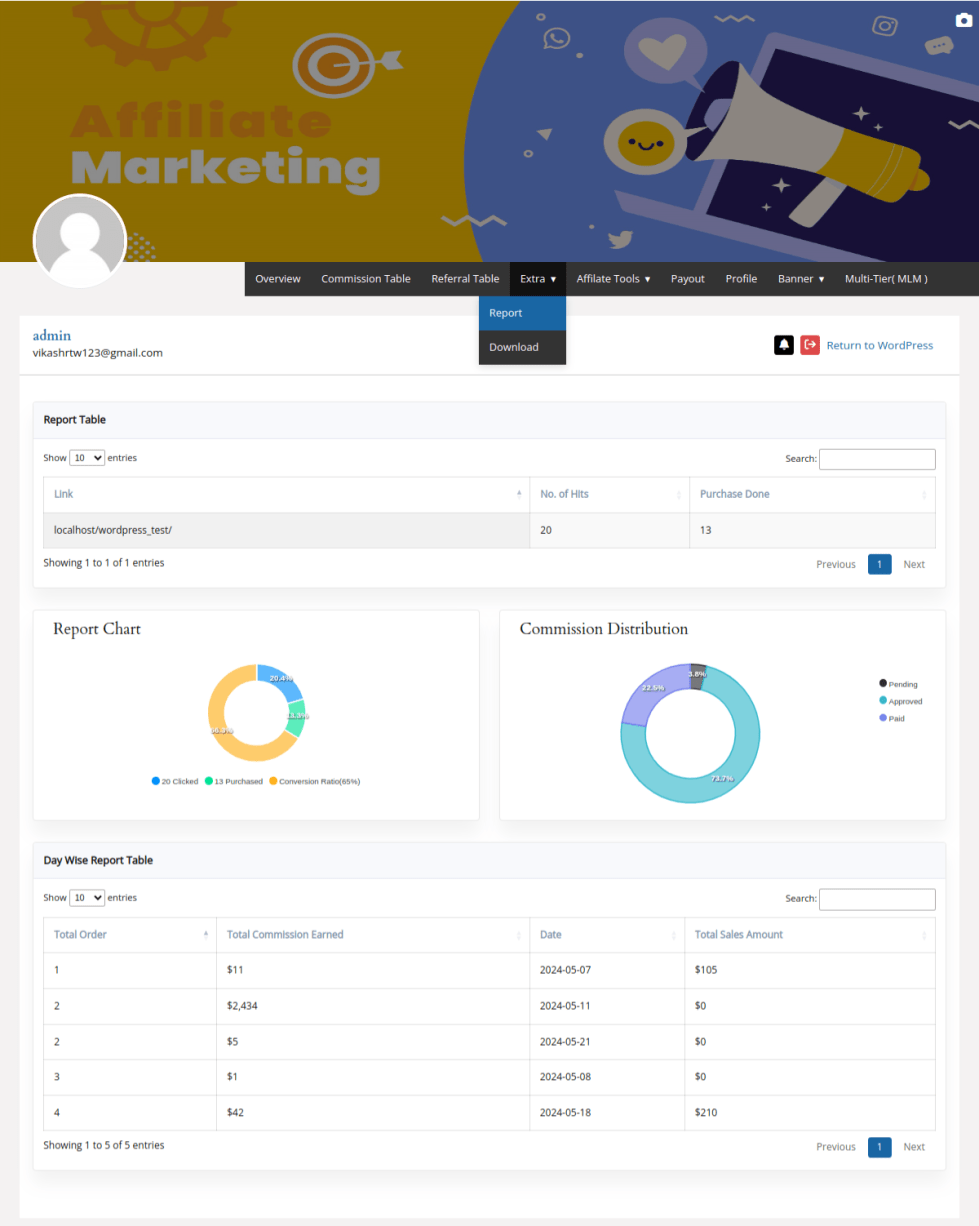This screenshot has width=979, height=1226.
Task: Sort by Purchase Done column
Action: click(x=812, y=494)
